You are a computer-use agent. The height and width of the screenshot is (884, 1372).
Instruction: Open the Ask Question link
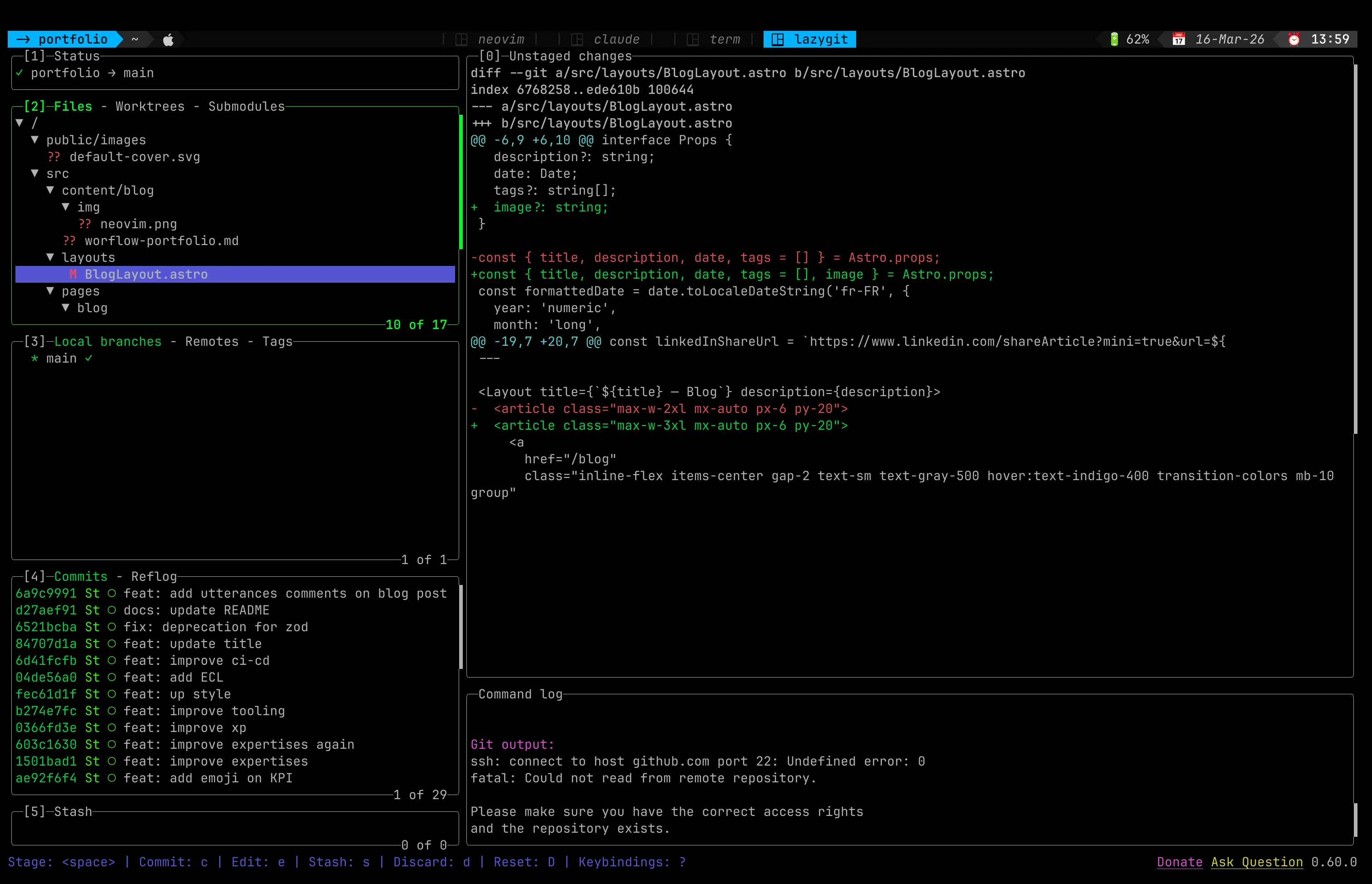click(1256, 862)
